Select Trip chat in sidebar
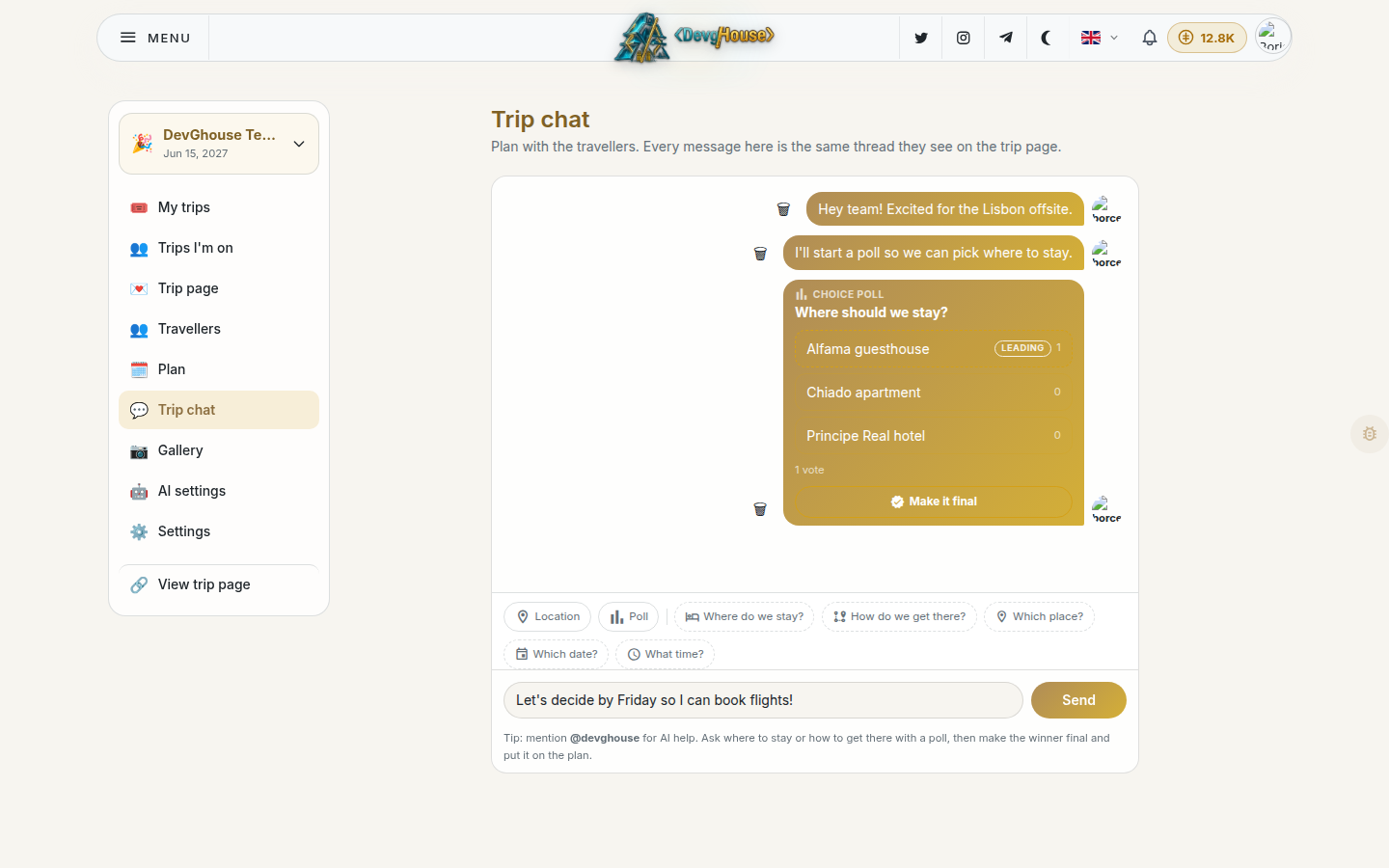Screen dimensions: 1389x868 click(219, 410)
